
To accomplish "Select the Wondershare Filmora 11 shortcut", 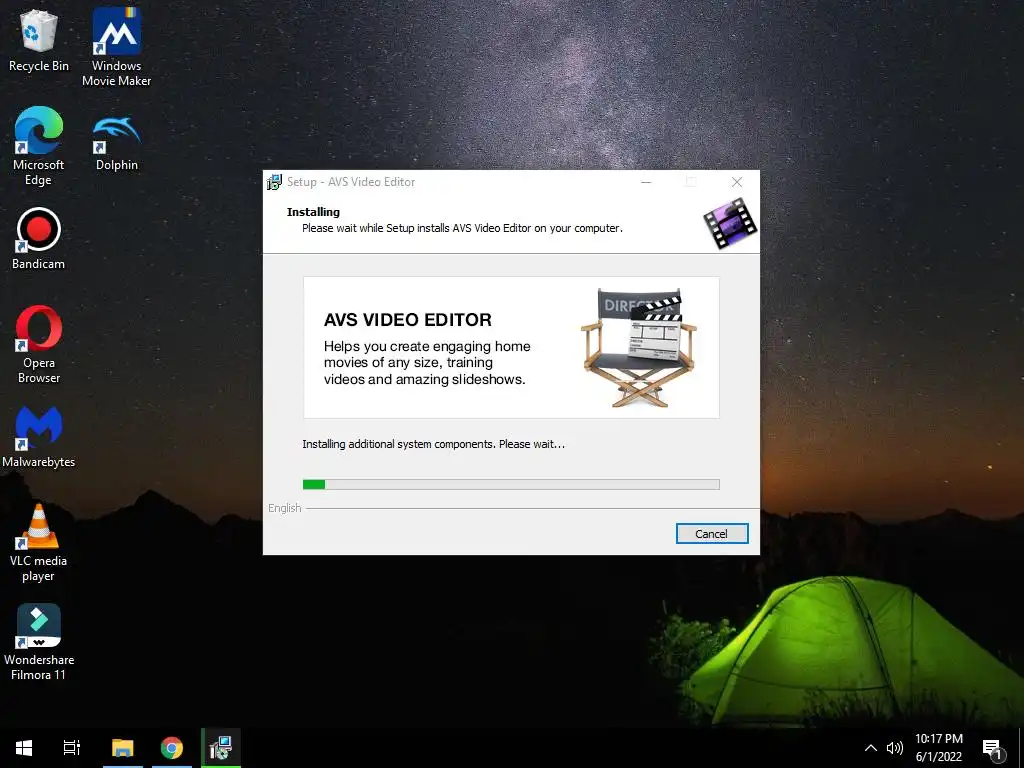I will tap(39, 642).
